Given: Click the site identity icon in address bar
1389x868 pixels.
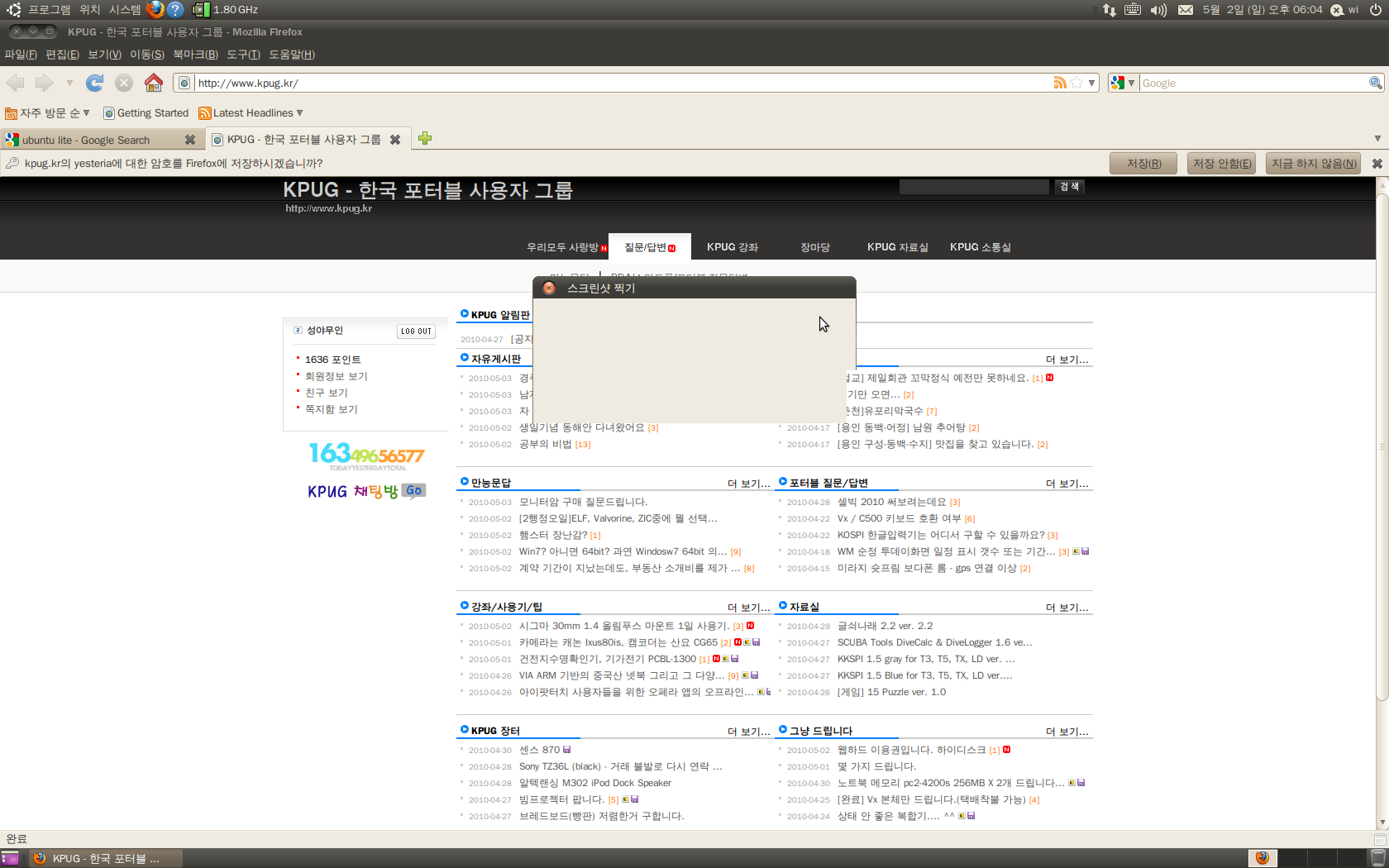Looking at the screenshot, I should point(184,83).
